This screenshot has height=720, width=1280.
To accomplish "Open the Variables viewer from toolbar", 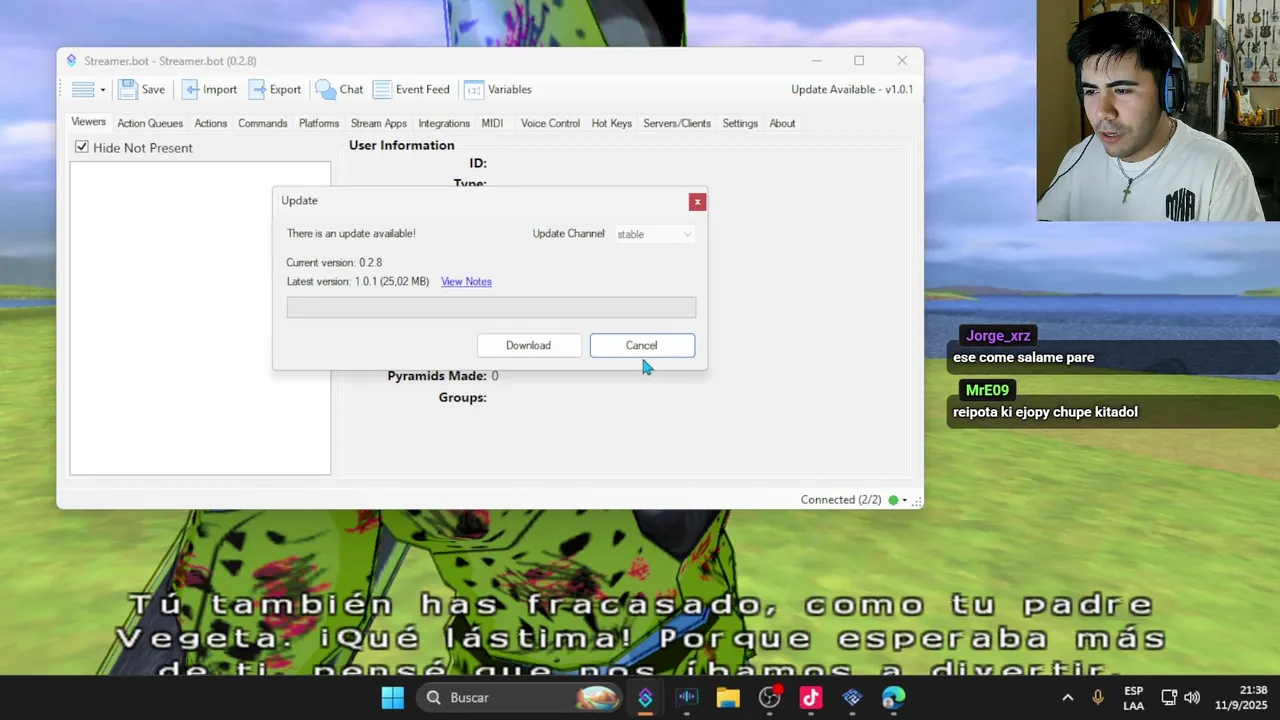I will pyautogui.click(x=498, y=90).
